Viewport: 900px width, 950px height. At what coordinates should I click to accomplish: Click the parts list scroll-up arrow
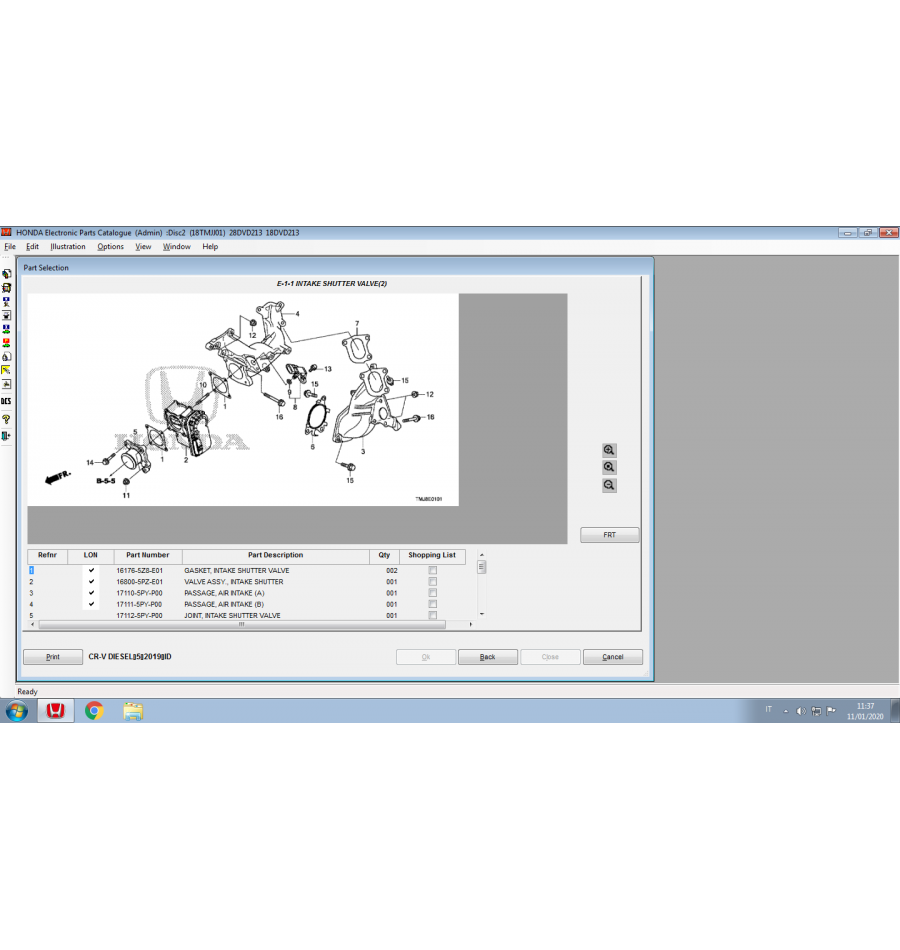tap(482, 554)
